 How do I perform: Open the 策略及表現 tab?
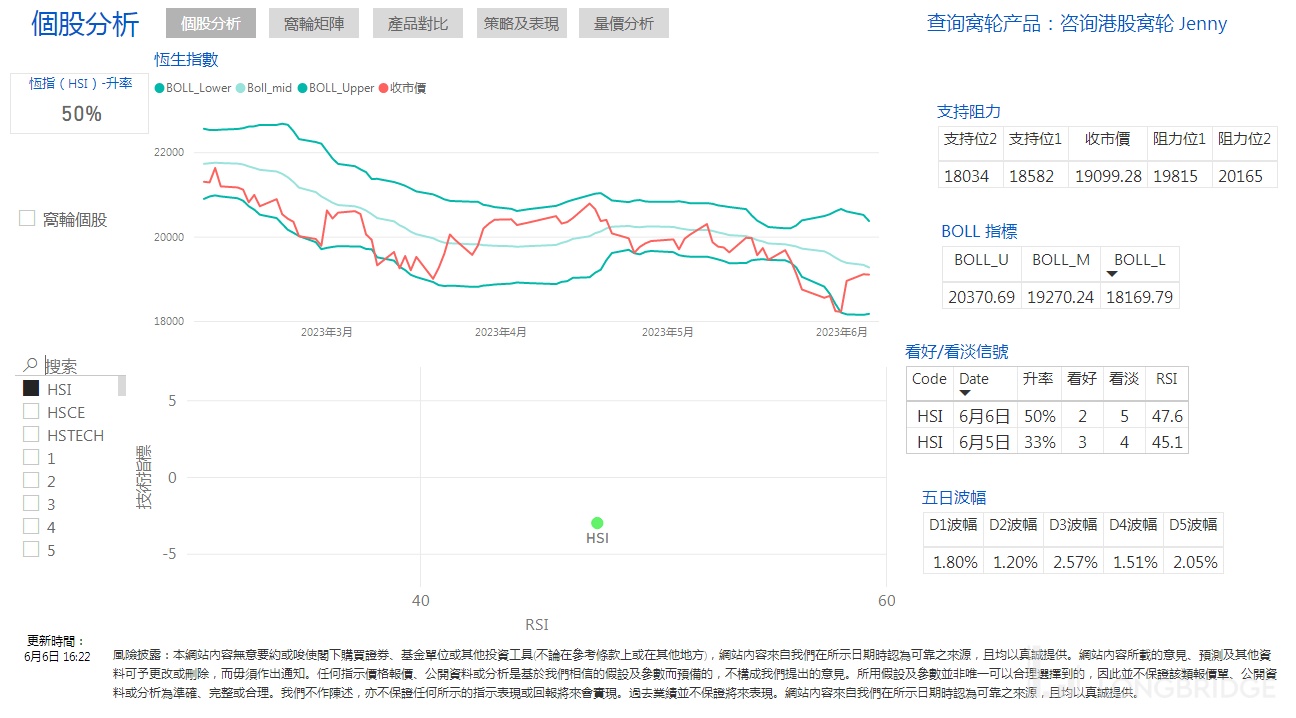[x=520, y=24]
